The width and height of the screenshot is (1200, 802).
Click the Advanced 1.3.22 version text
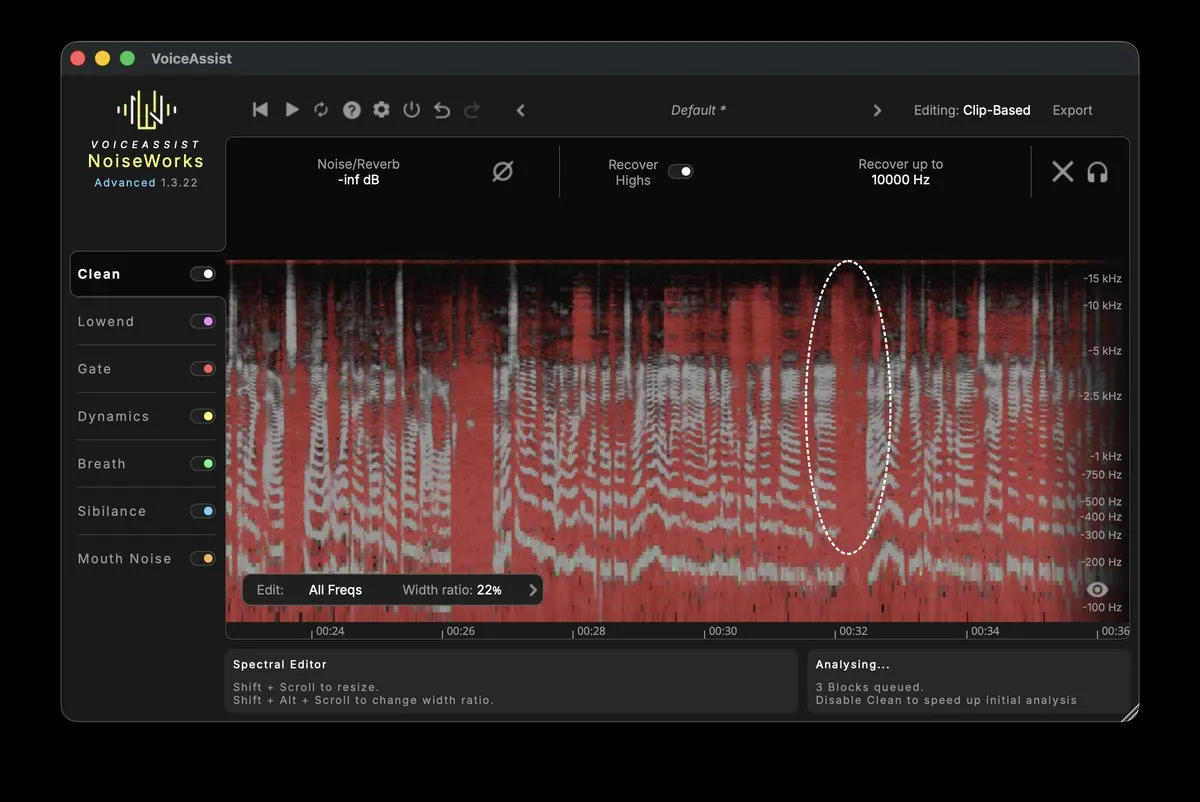(146, 183)
